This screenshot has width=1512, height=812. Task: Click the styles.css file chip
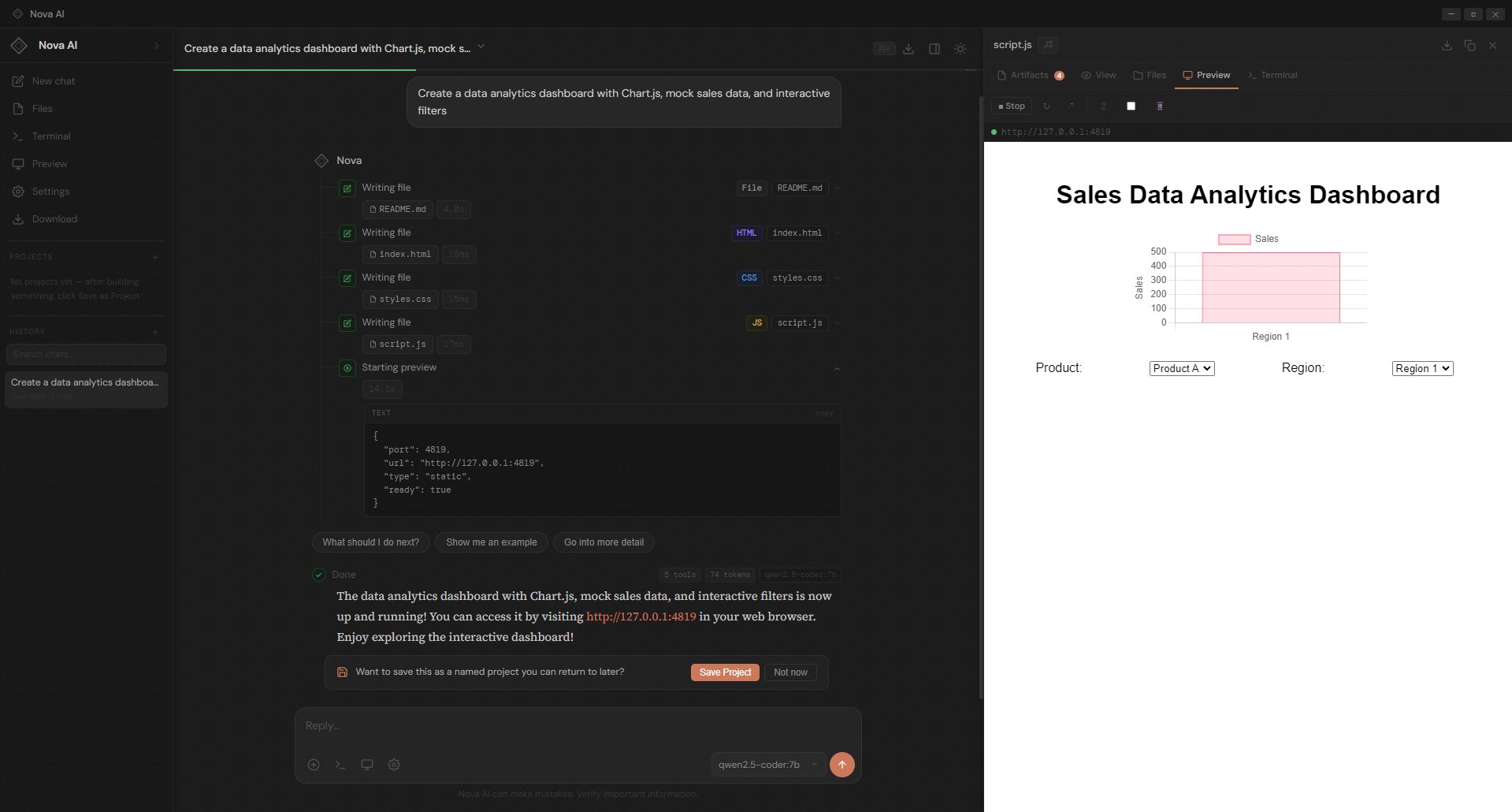click(x=400, y=300)
